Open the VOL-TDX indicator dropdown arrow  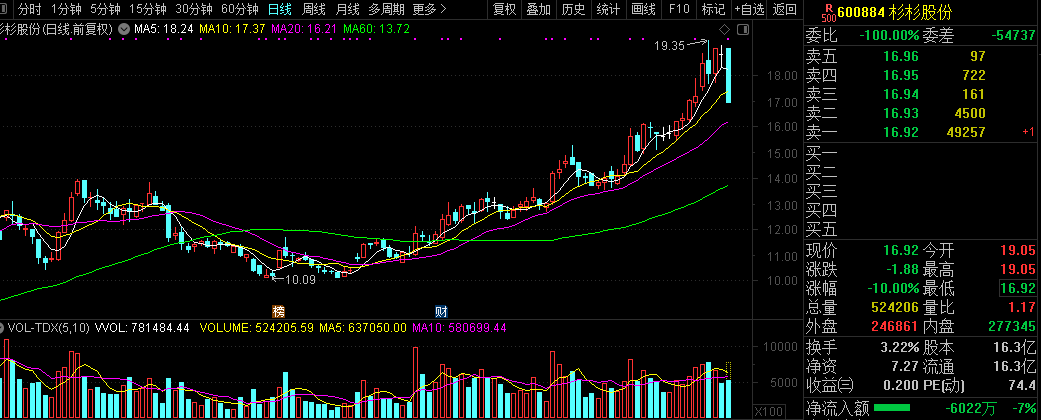3,327
